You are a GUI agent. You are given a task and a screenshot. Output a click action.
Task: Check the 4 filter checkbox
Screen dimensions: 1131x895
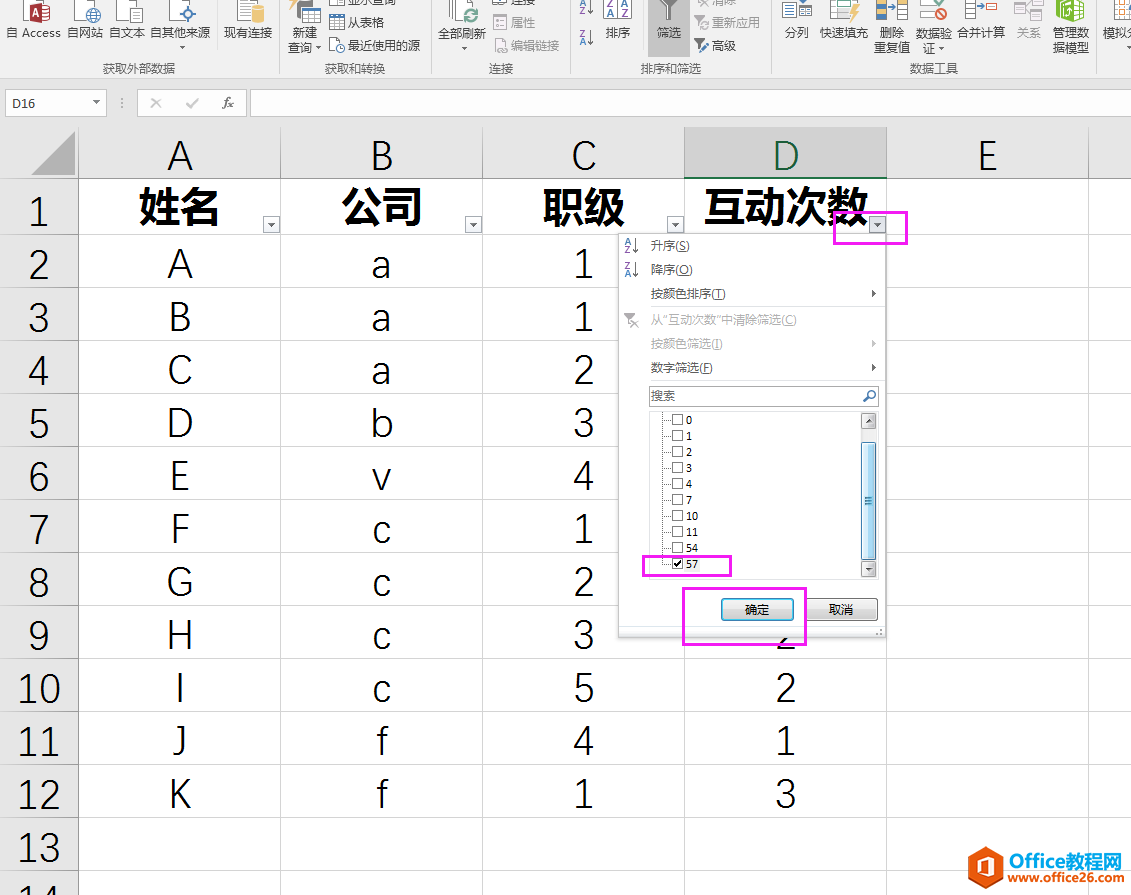677,483
